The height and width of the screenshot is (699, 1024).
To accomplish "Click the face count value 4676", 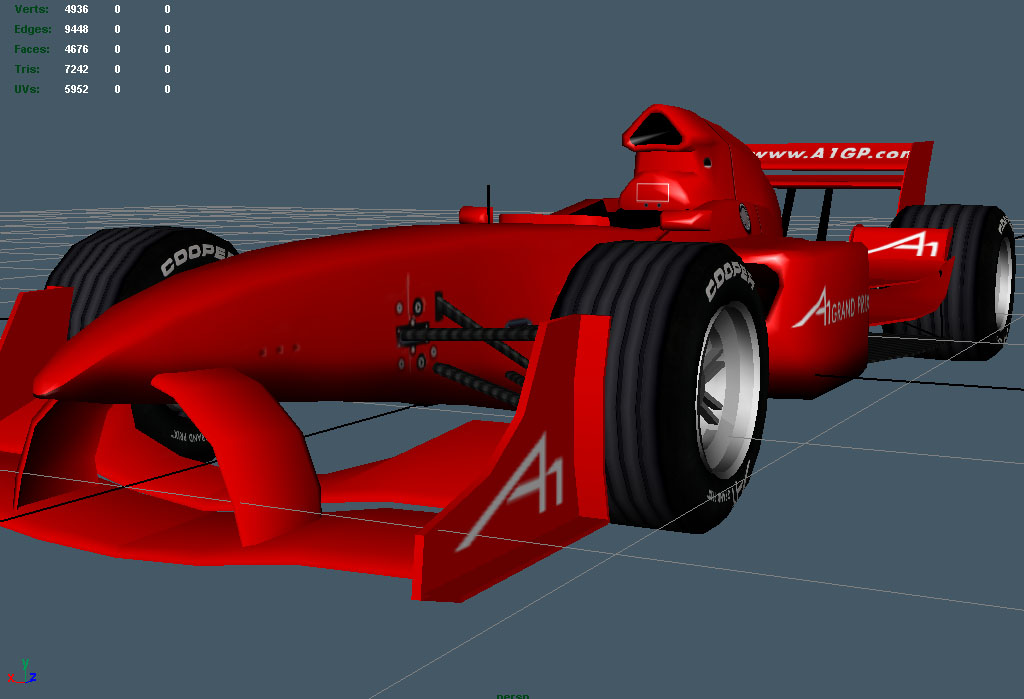I will click(76, 49).
